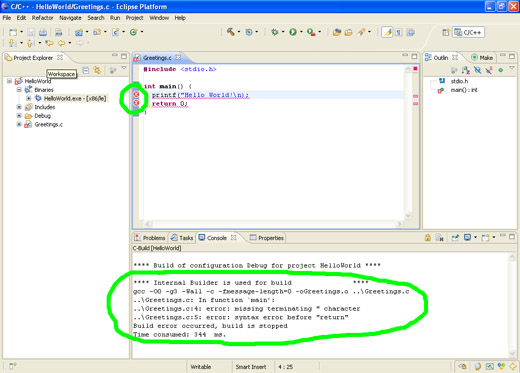Click the New C Project icon

coord(79,32)
